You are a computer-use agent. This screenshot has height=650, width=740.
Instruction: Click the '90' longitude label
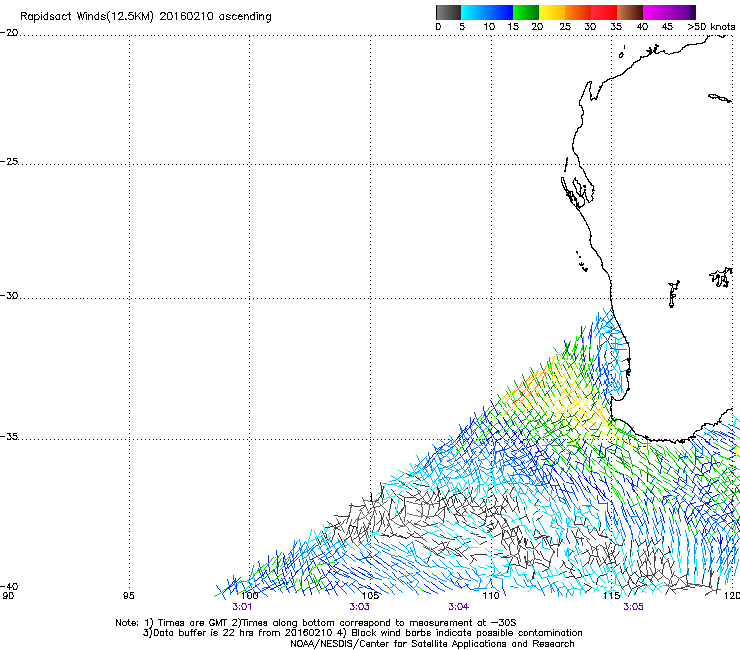click(8, 596)
